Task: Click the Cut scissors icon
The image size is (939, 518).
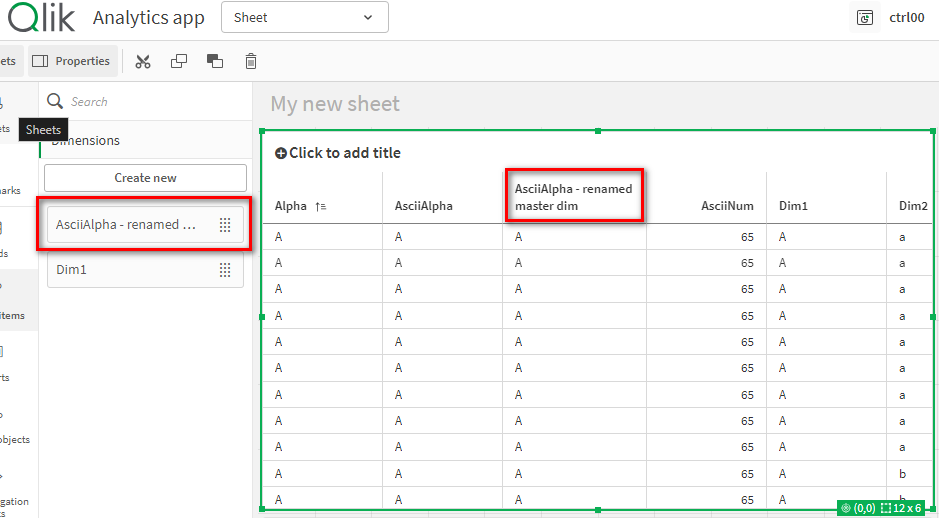Action: tap(143, 62)
